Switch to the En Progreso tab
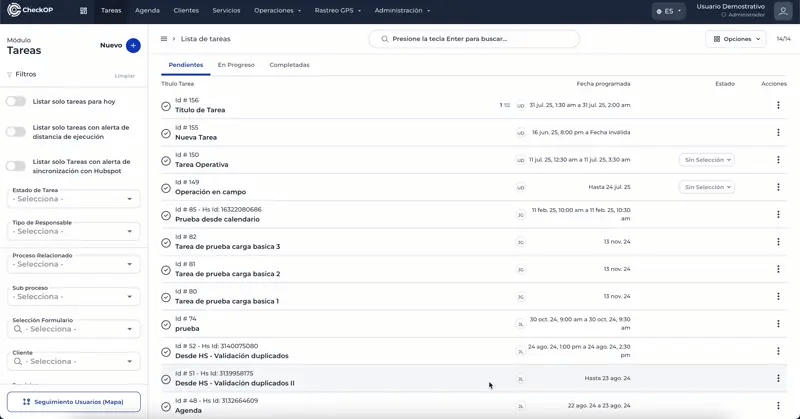 236,65
